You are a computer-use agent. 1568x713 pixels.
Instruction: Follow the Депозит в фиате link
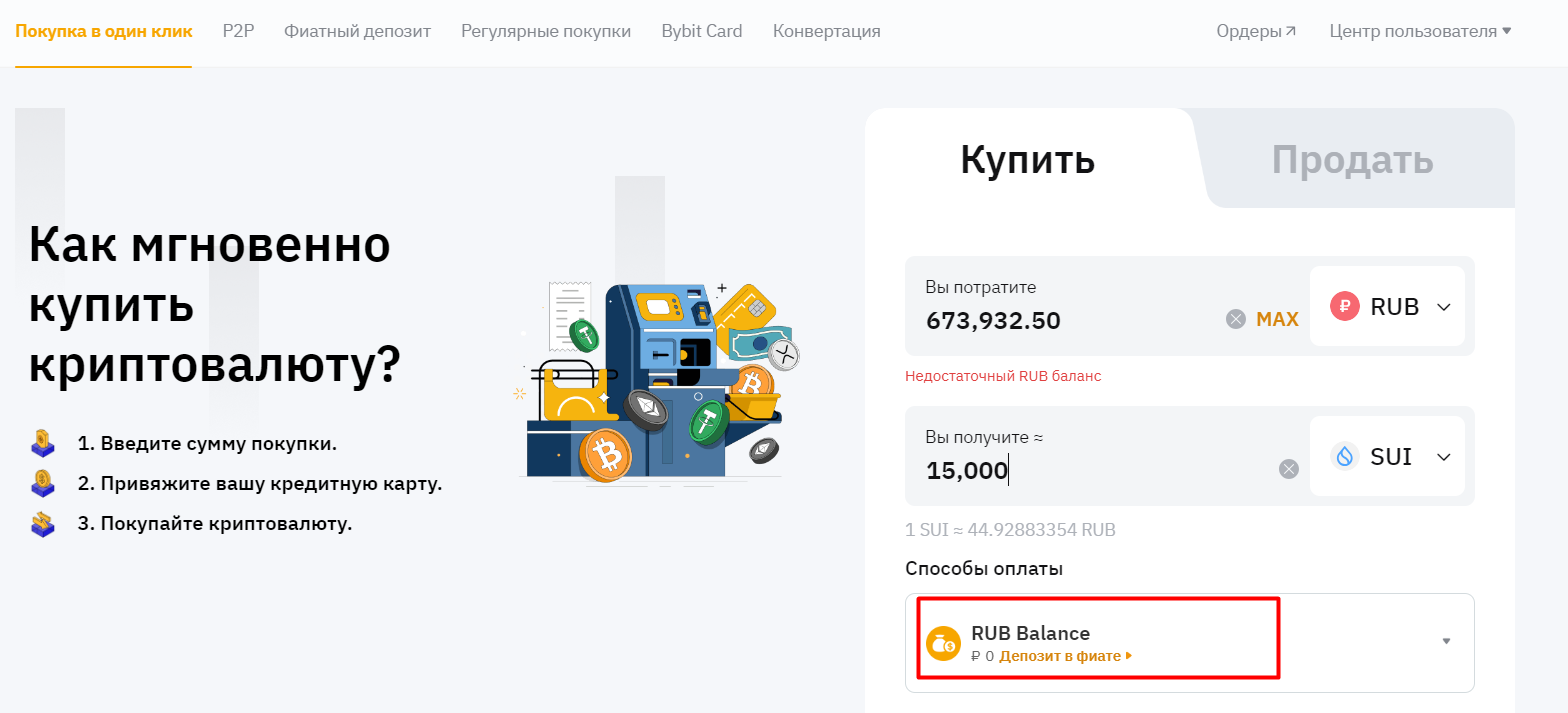point(1064,657)
